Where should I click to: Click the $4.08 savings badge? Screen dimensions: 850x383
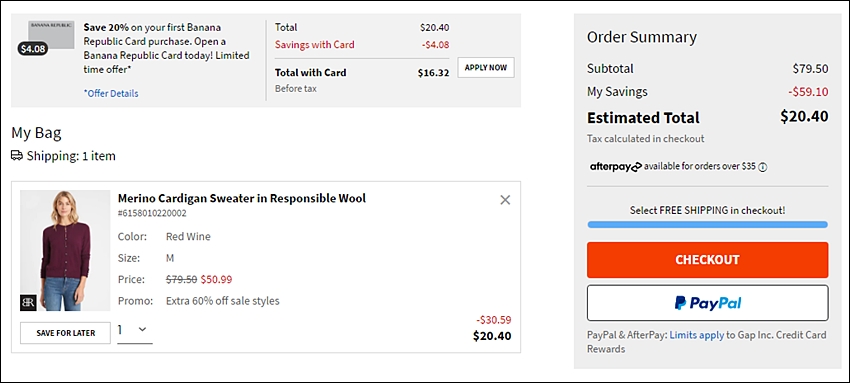pos(33,49)
